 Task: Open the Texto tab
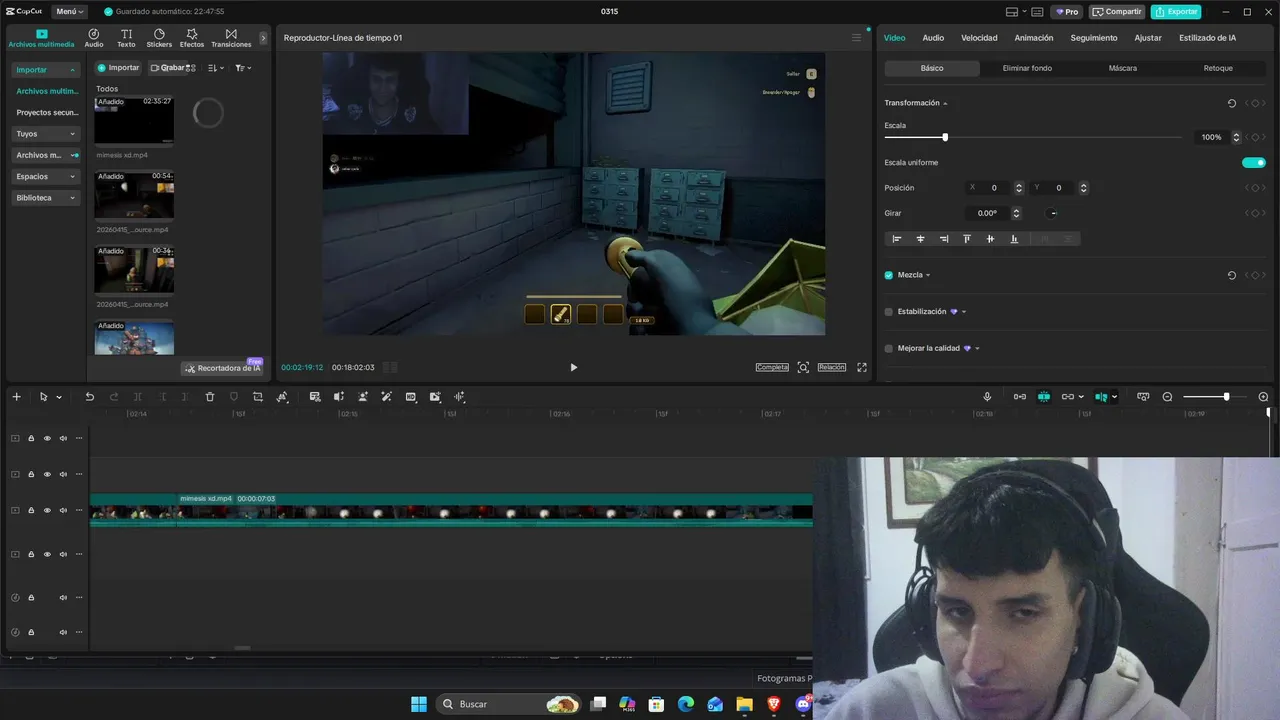(126, 38)
